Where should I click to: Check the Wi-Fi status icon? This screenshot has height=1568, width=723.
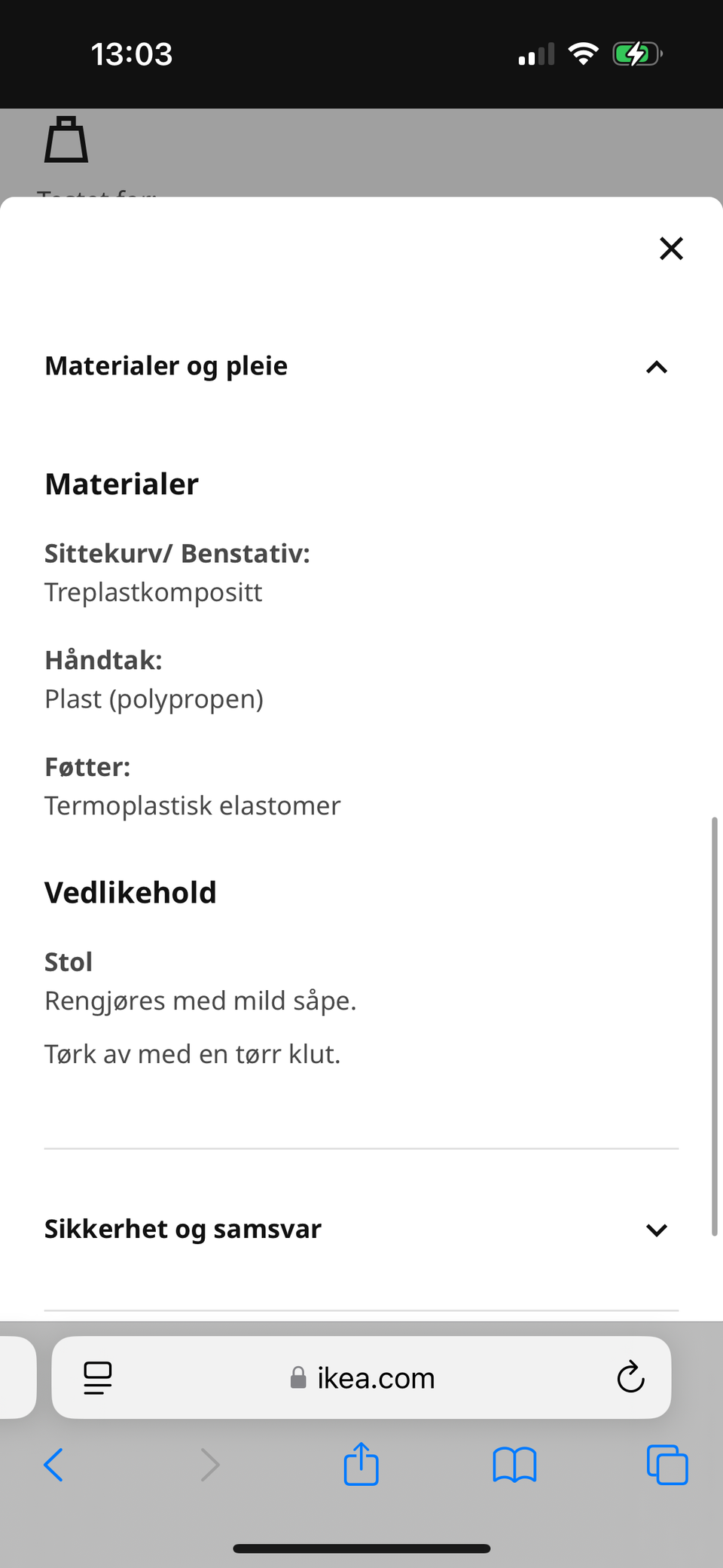pos(582,53)
